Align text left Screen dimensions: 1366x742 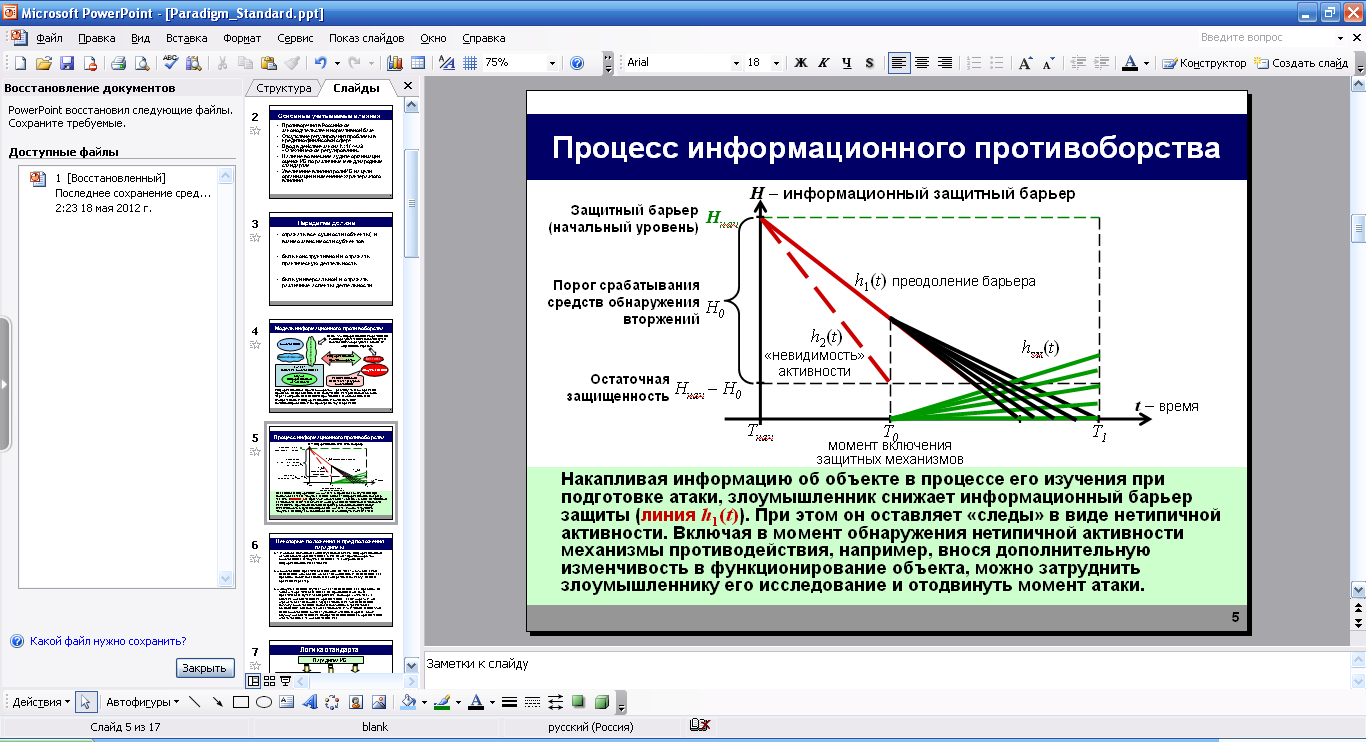(x=899, y=63)
